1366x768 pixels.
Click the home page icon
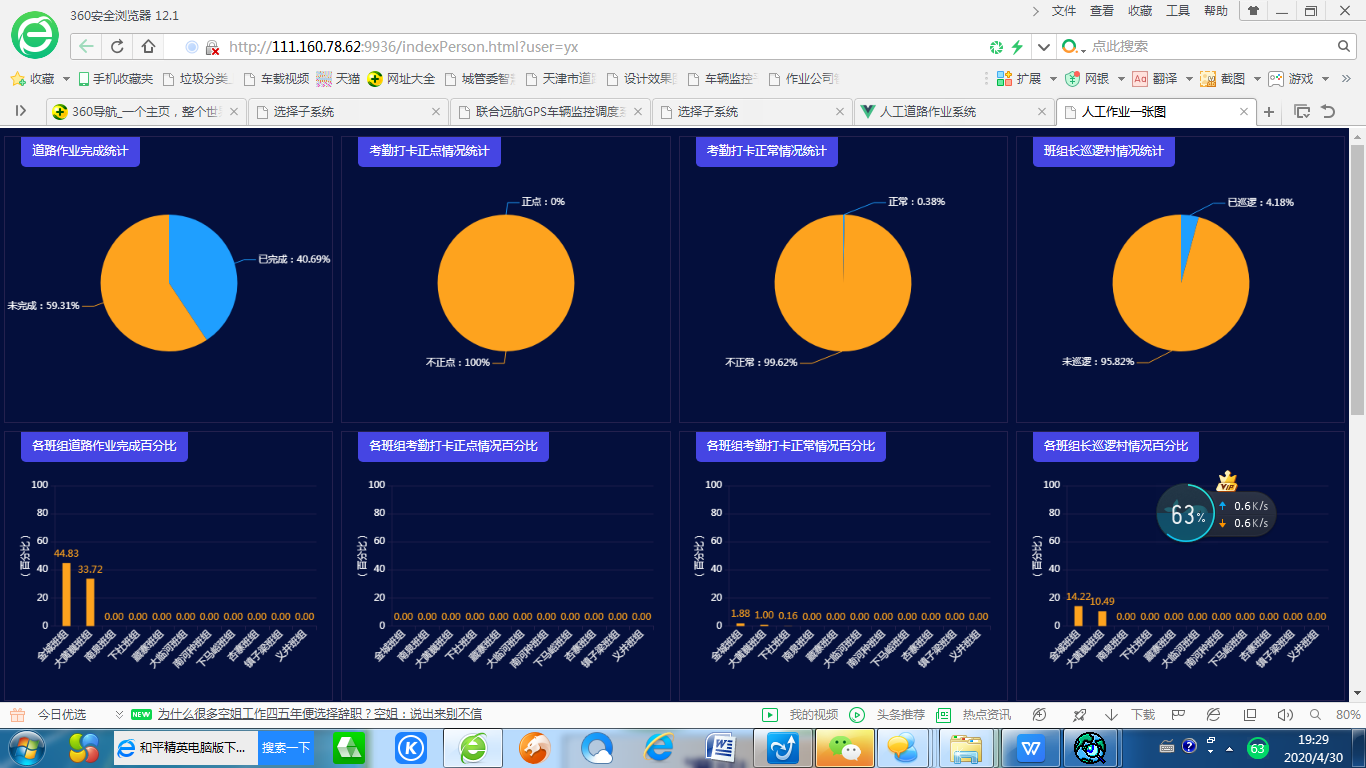pos(148,47)
